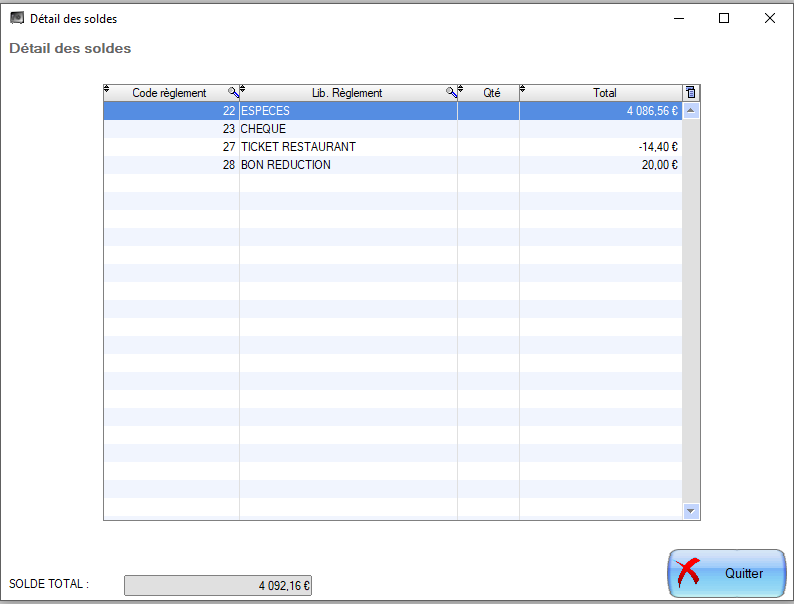Click the sort arrows in Lib. Règlement column
This screenshot has height=604, width=794.
243,89
